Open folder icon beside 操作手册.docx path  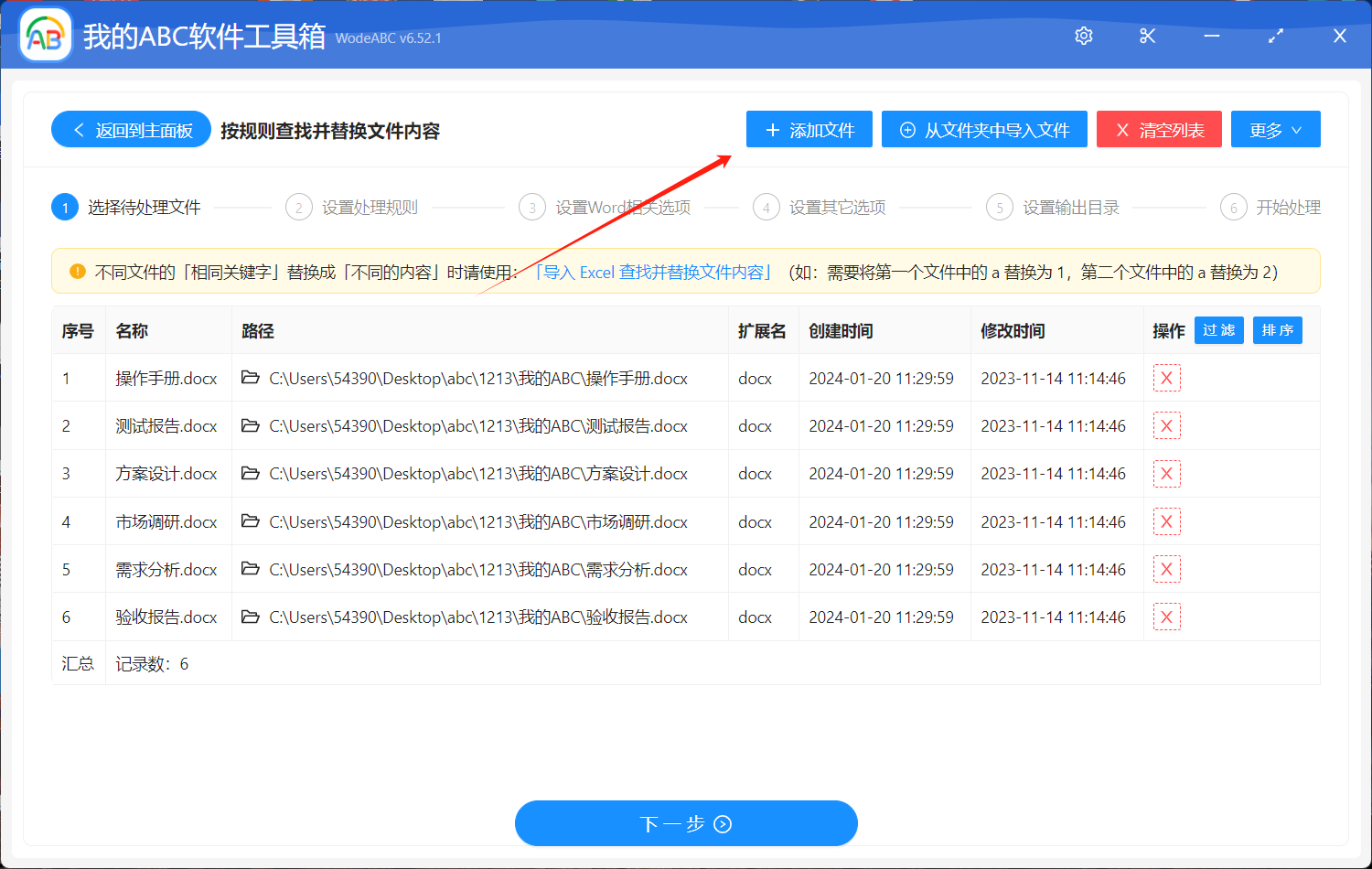251,378
